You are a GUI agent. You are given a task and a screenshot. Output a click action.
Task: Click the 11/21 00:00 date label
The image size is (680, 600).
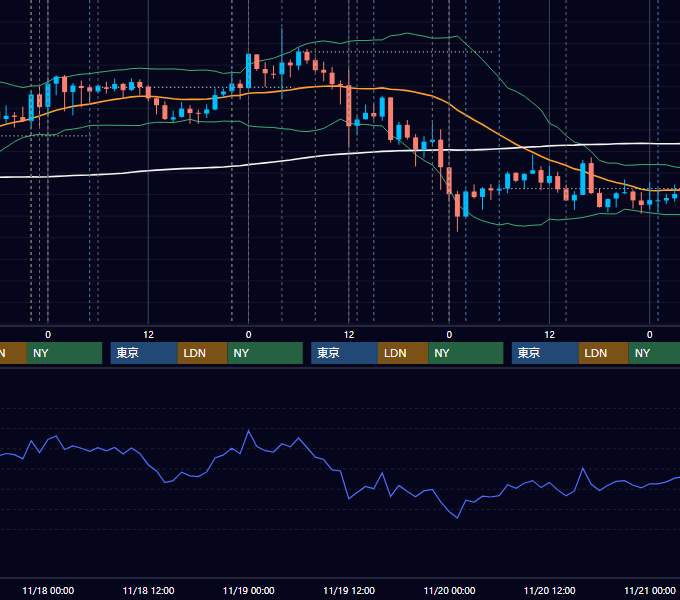(x=650, y=590)
